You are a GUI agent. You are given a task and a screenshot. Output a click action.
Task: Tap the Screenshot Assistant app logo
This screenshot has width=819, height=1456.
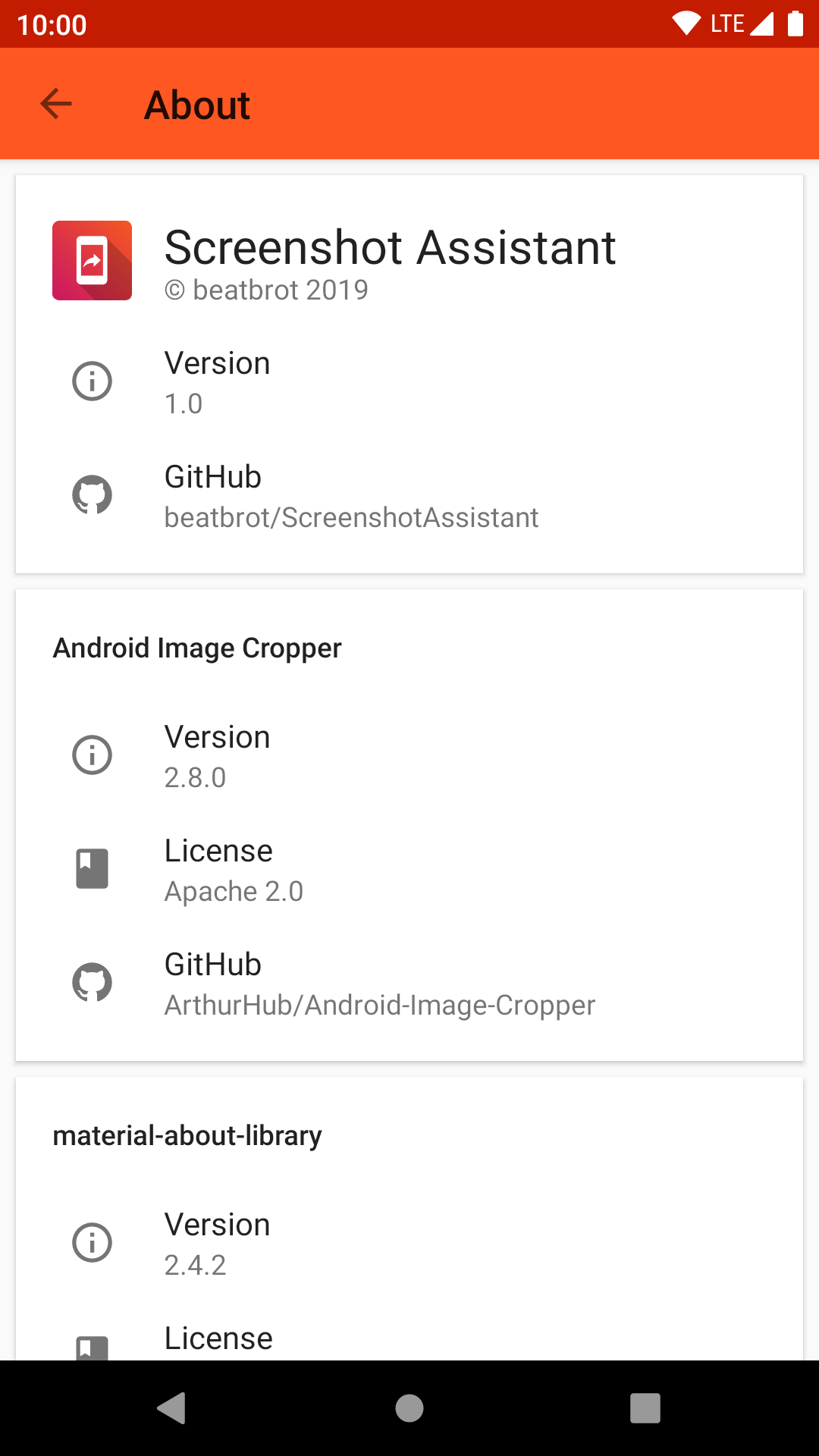coord(92,260)
